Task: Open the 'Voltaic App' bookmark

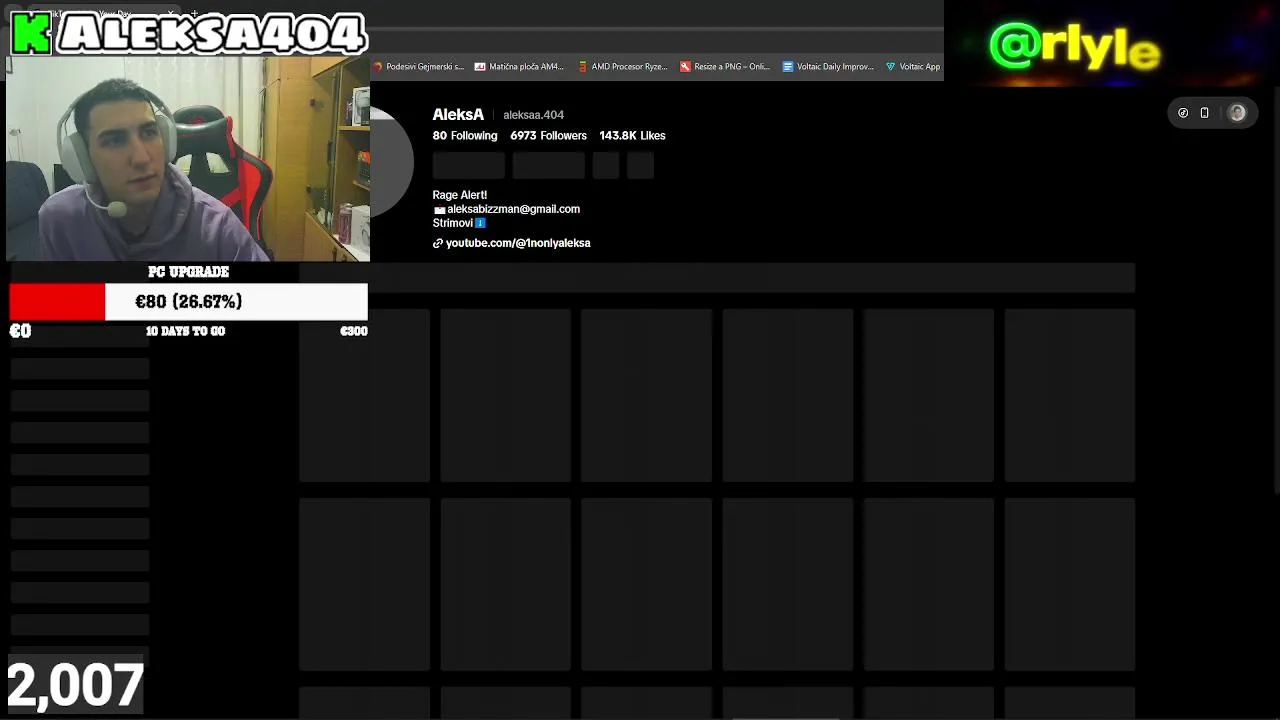Action: 913,67
